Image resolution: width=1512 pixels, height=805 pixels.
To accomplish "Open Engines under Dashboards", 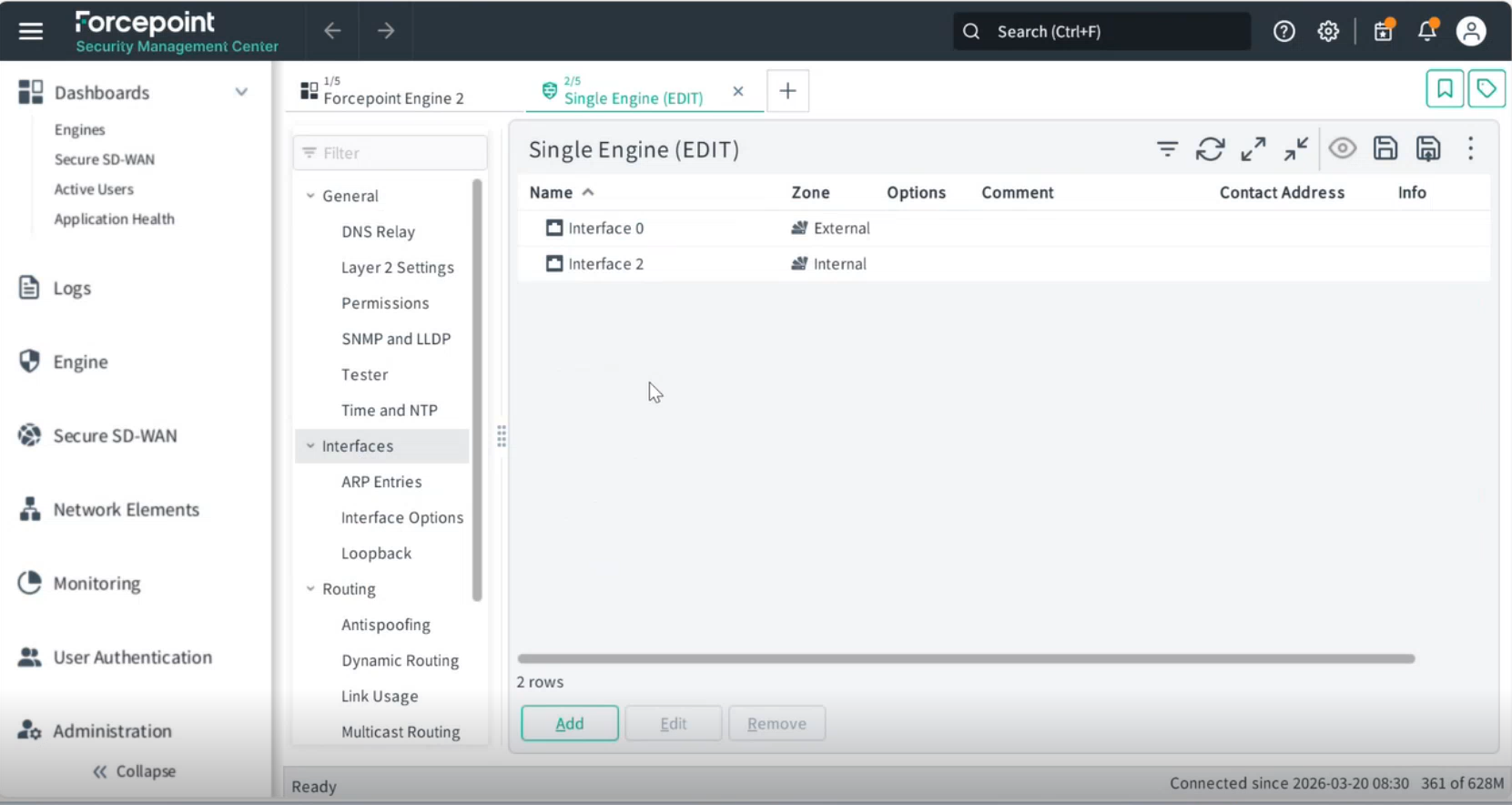I will [x=80, y=130].
